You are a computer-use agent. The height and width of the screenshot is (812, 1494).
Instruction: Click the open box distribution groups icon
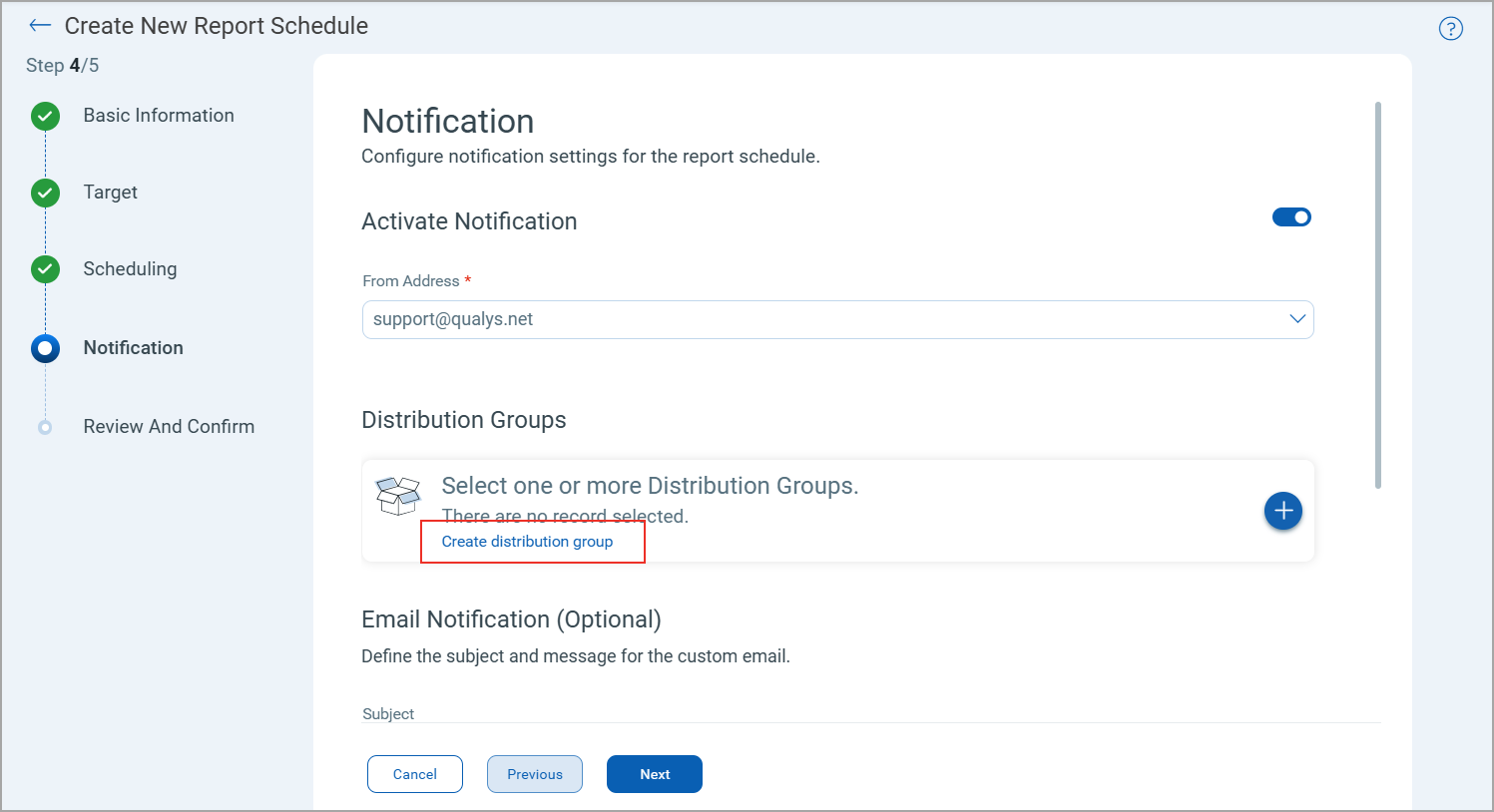397,496
